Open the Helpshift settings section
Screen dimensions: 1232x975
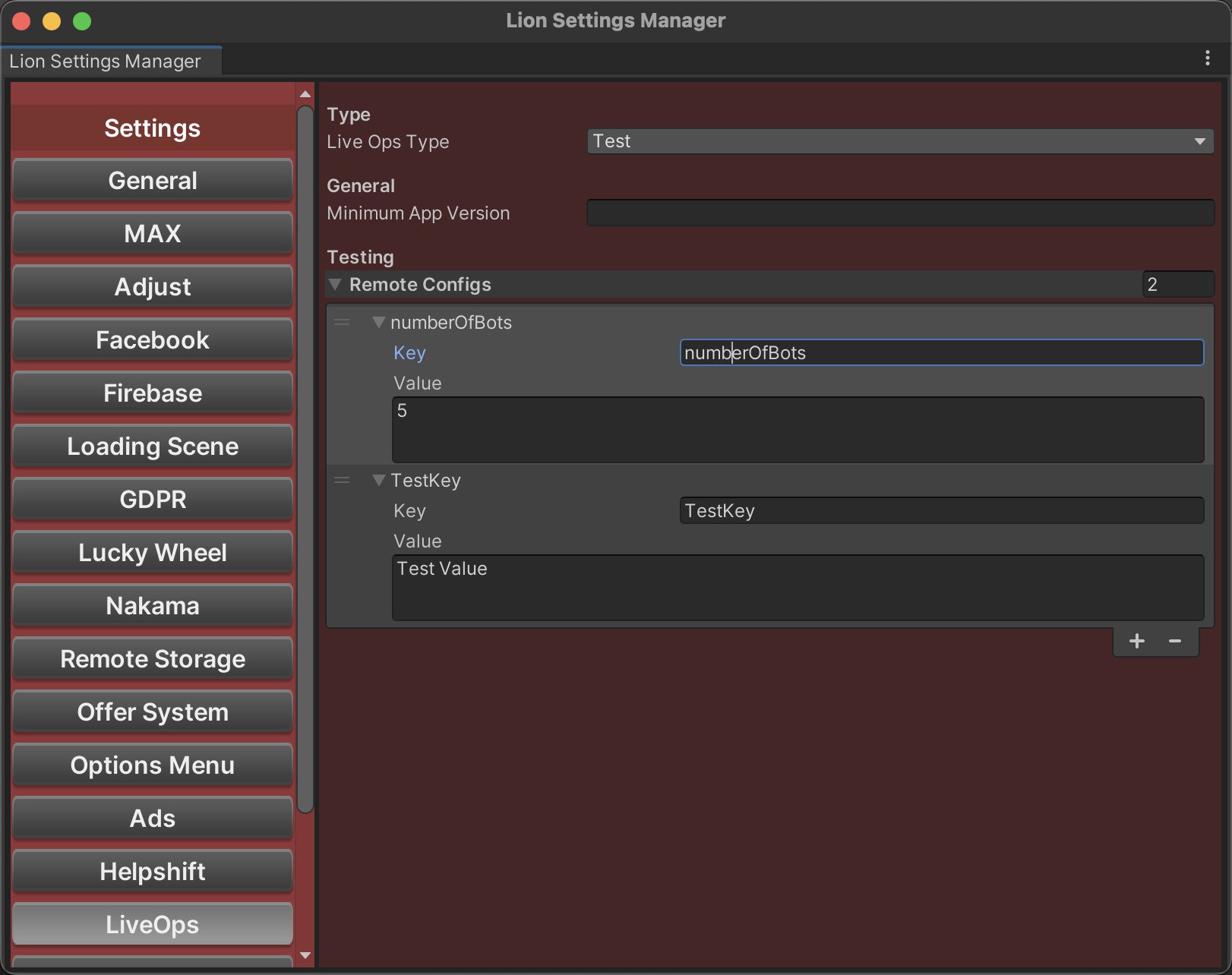pyautogui.click(x=153, y=872)
